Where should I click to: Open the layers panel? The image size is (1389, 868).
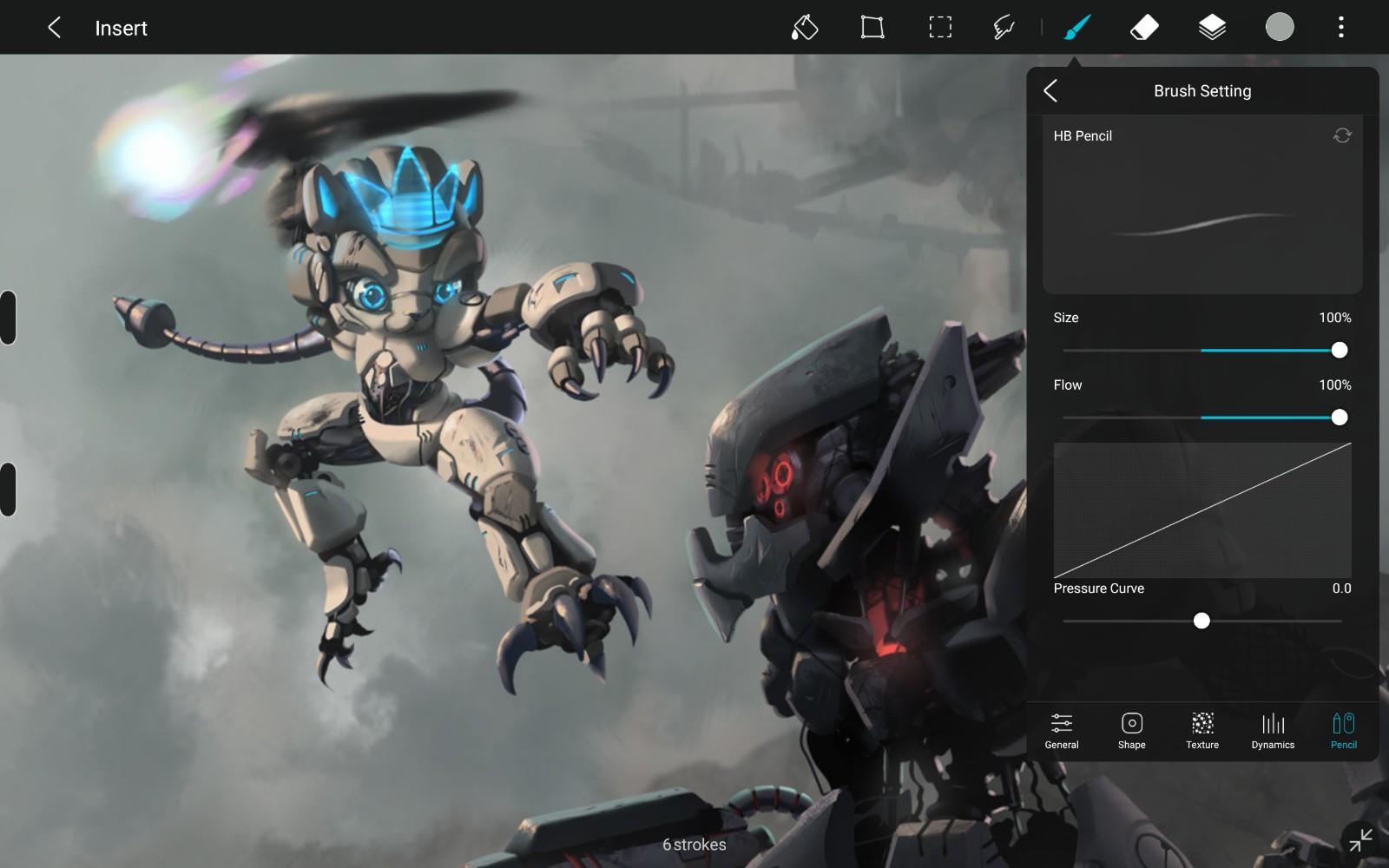1212,28
